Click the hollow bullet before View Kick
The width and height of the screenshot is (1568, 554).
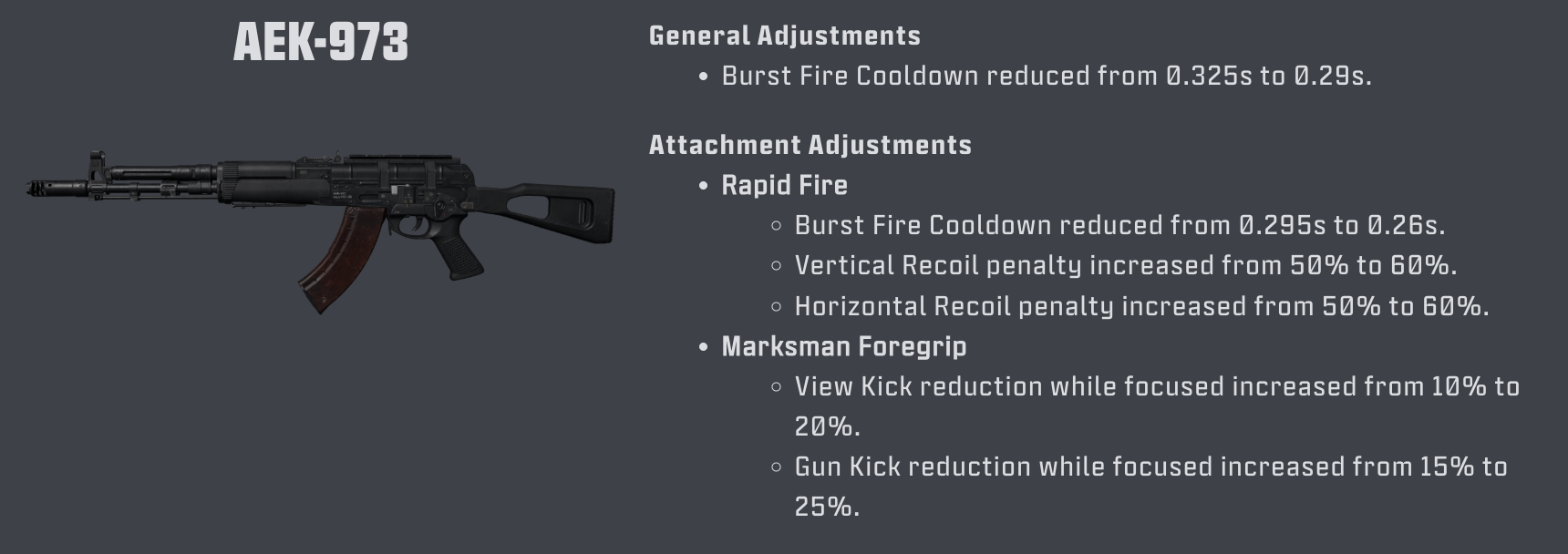(x=777, y=386)
